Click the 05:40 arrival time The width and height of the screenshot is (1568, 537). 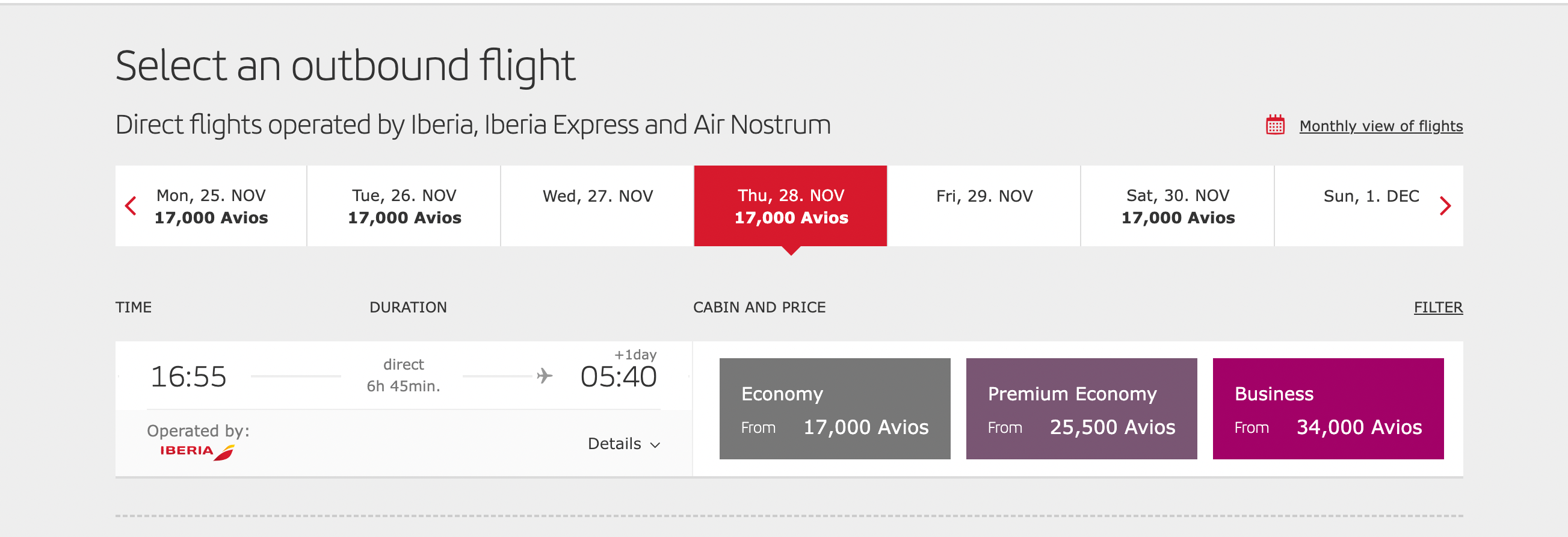click(x=618, y=376)
